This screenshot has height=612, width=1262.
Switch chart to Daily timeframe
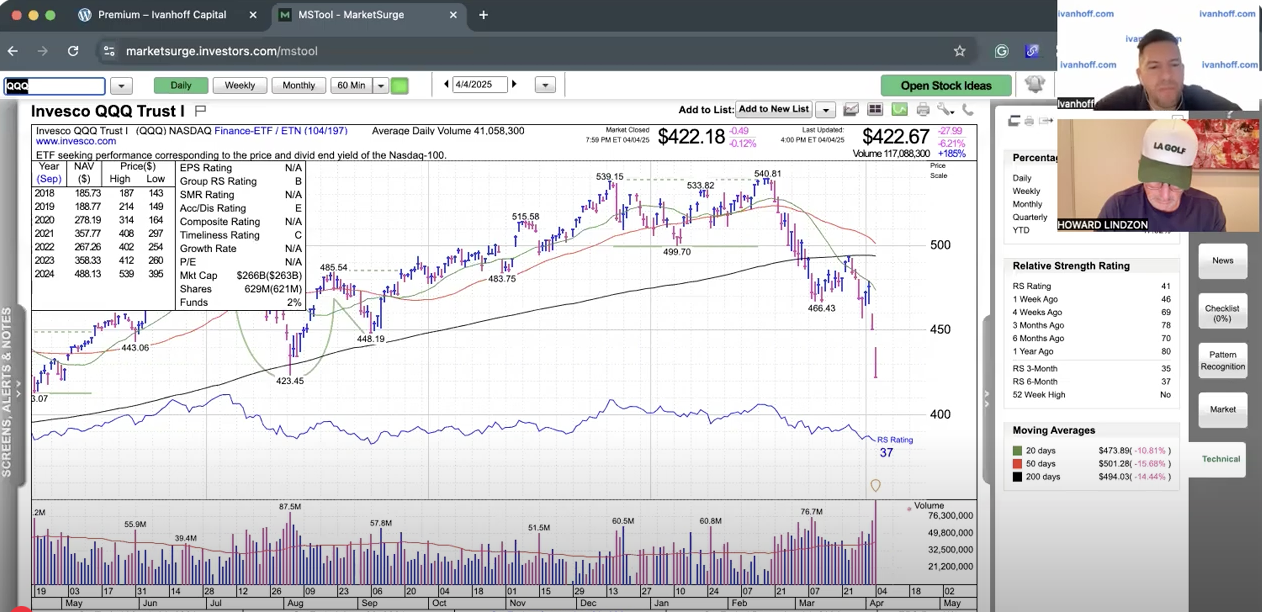pyautogui.click(x=180, y=86)
